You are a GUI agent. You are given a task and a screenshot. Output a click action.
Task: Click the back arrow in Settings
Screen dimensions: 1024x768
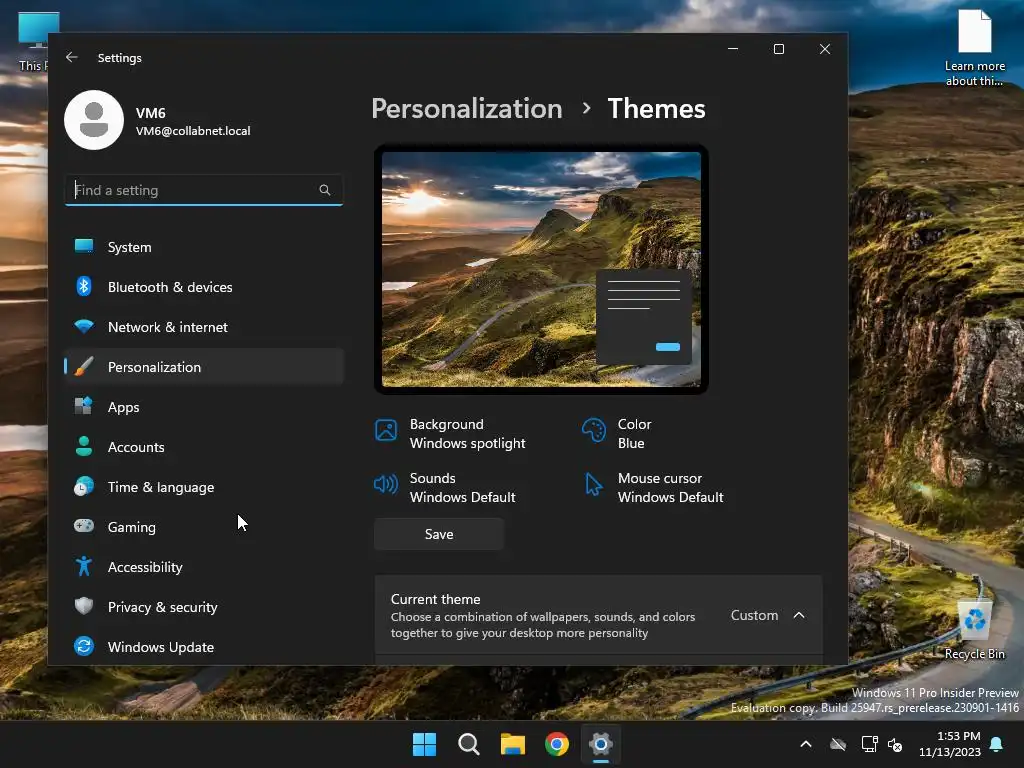tap(72, 57)
